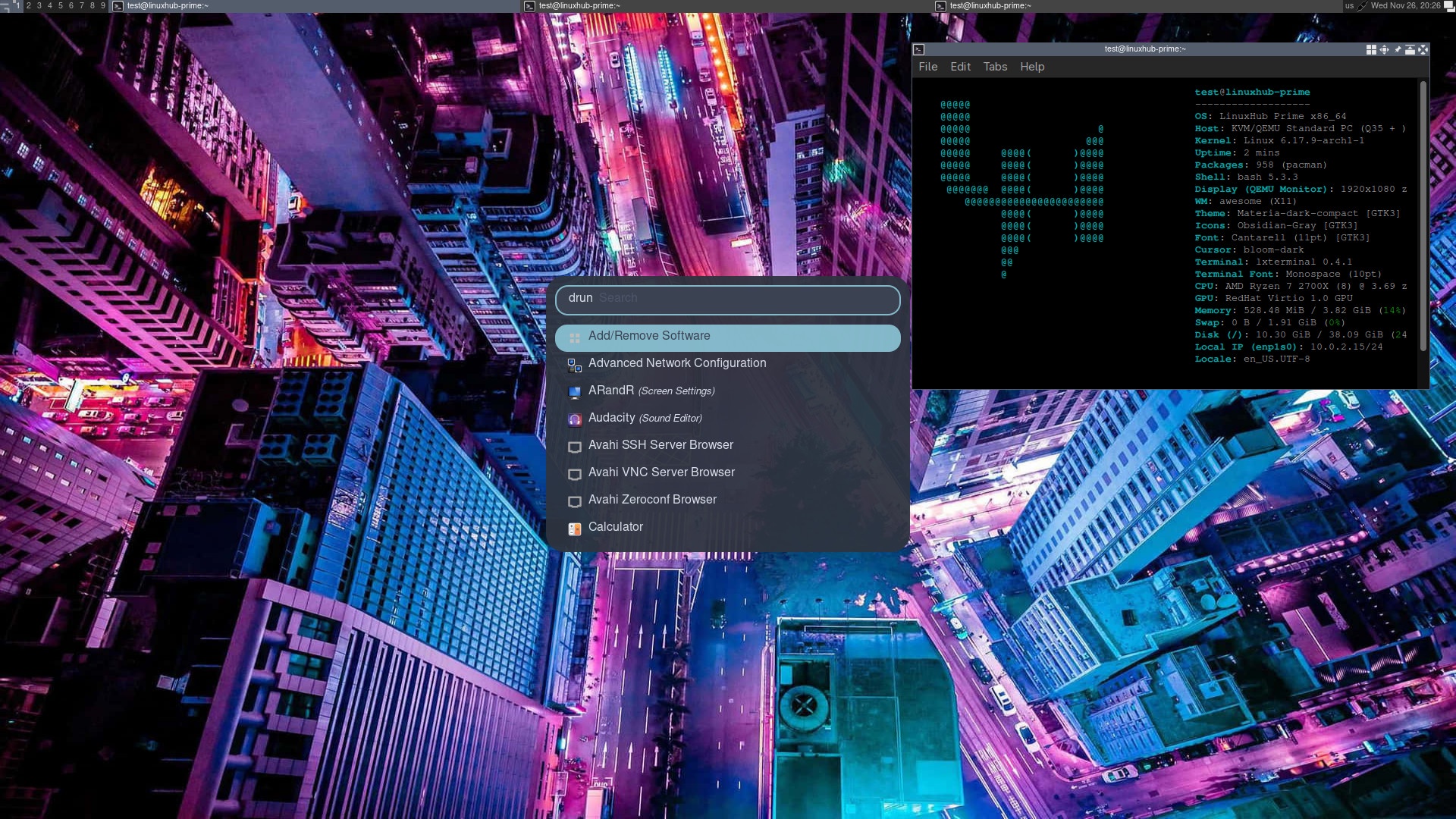Launch Avahi VNC Server Browser
This screenshot has height=819, width=1456.
tap(661, 472)
